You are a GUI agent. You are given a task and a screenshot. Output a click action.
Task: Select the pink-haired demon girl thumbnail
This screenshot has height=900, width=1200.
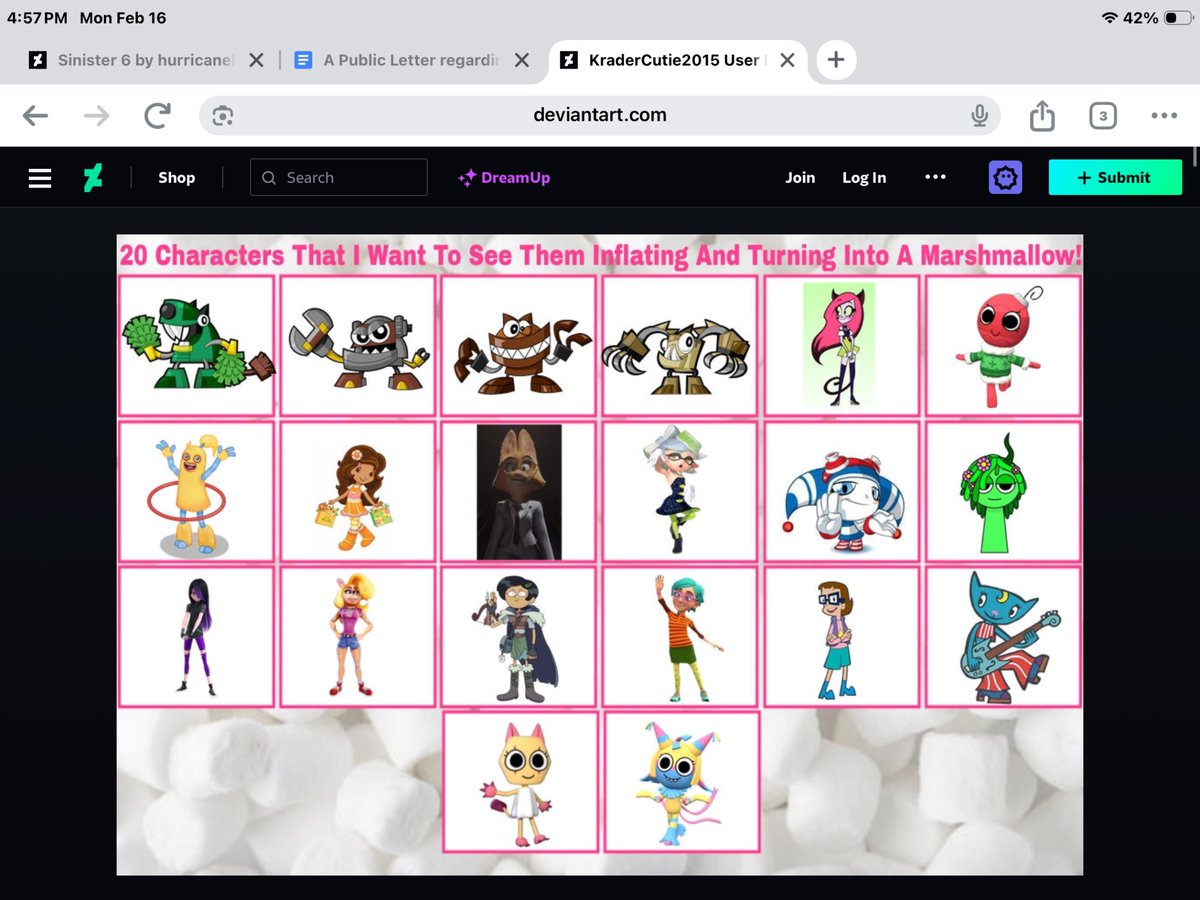[842, 346]
